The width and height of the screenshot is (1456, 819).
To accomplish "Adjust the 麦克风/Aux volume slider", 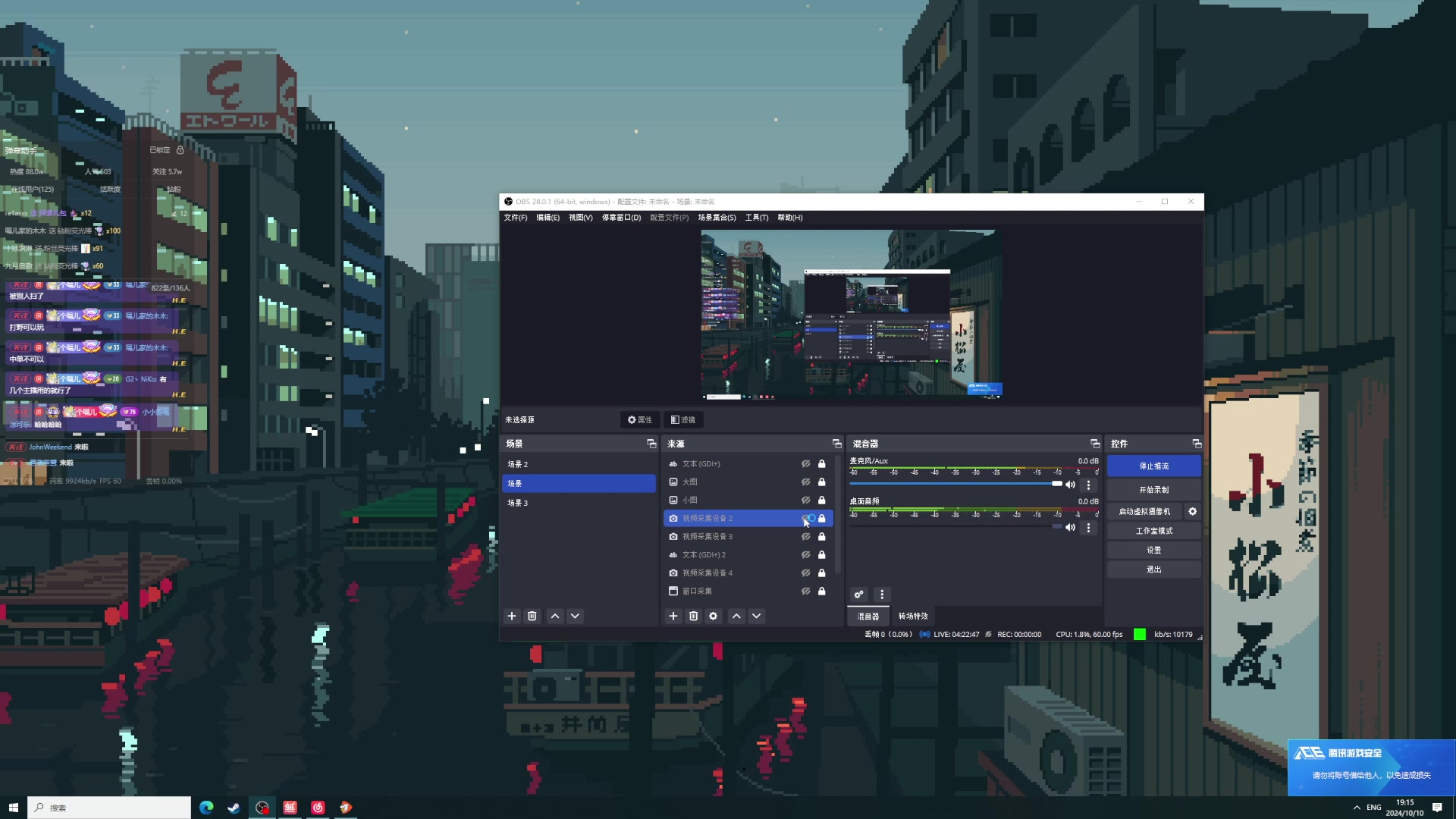I will point(955,484).
